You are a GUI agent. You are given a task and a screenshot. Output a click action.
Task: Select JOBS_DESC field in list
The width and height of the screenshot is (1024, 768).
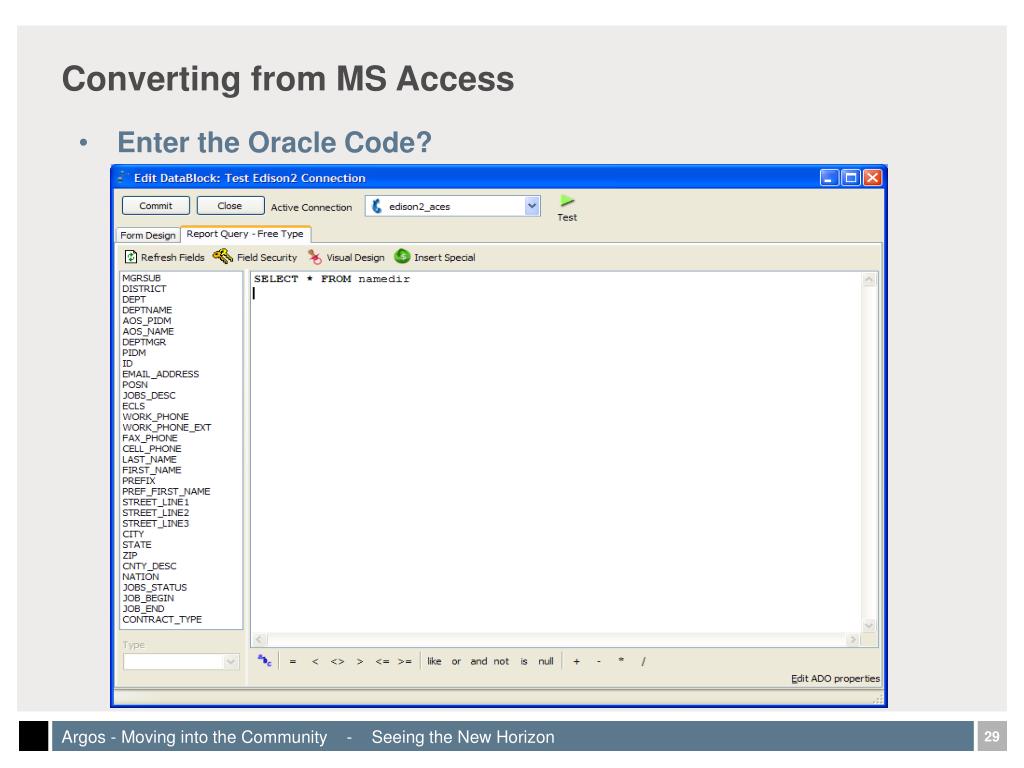tap(149, 396)
